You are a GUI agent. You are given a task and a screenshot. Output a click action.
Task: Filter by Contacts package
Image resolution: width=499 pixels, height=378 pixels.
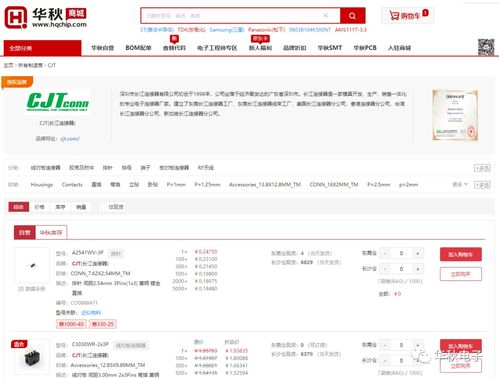pos(72,185)
